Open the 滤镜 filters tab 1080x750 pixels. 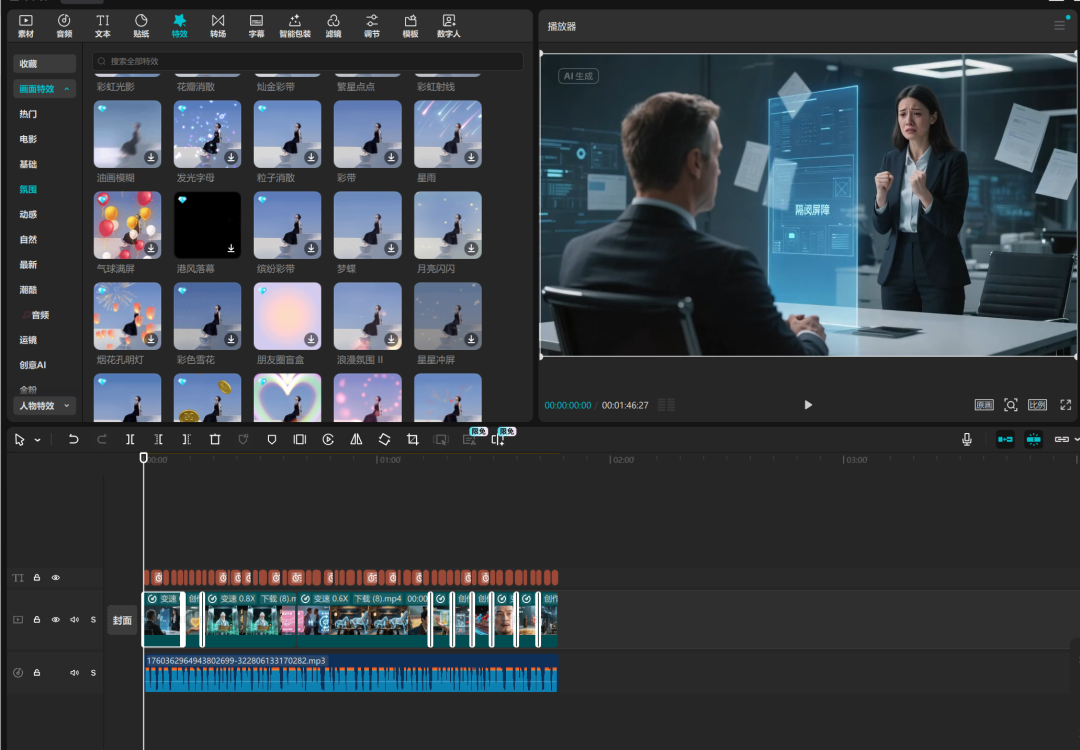click(333, 26)
